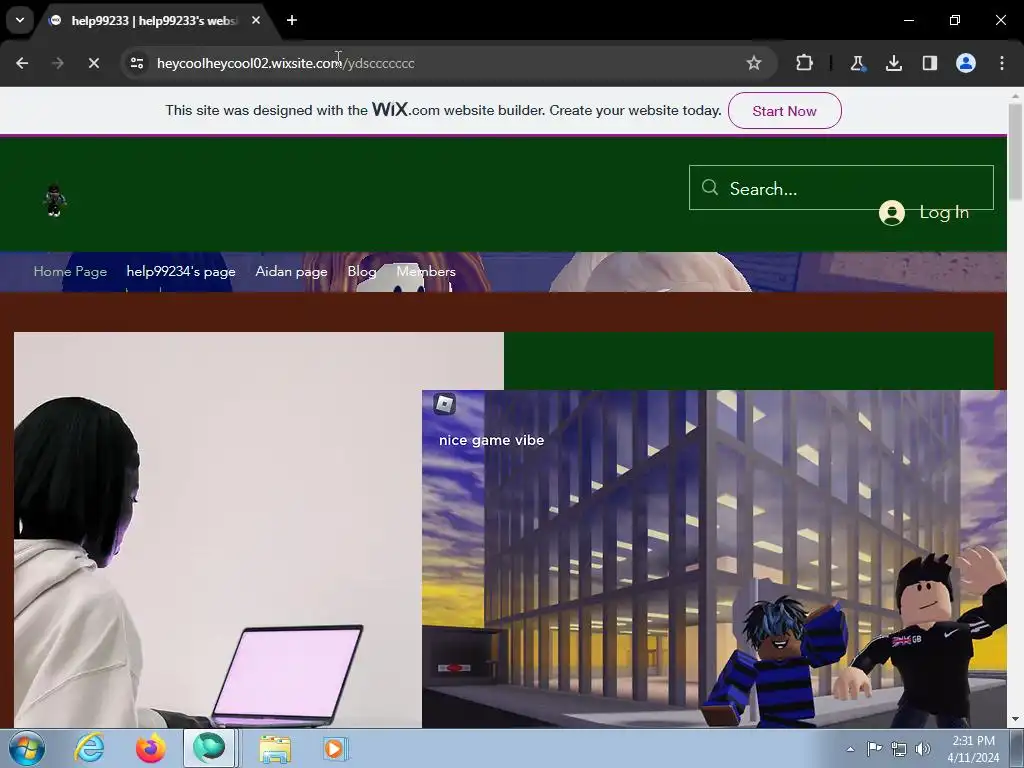Open the Home Page menu item
1024x768 pixels.
[71, 271]
